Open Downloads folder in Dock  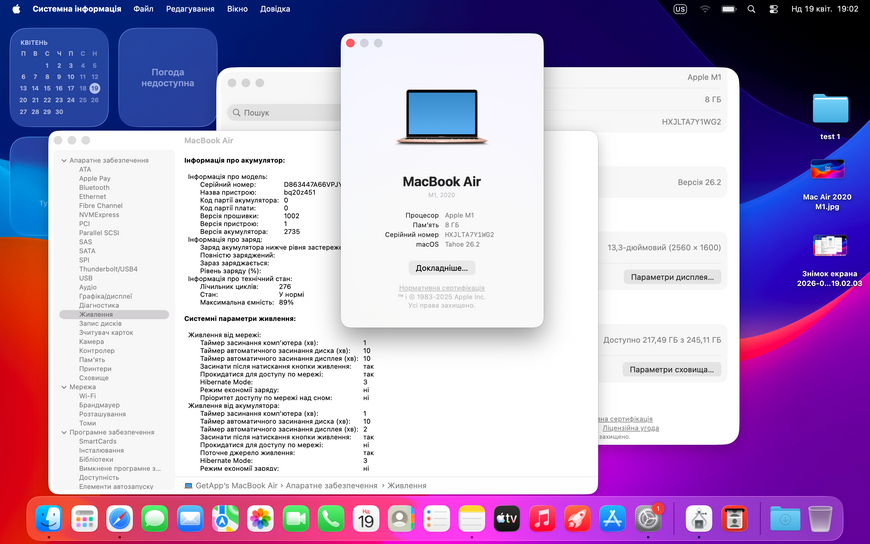(x=785, y=520)
